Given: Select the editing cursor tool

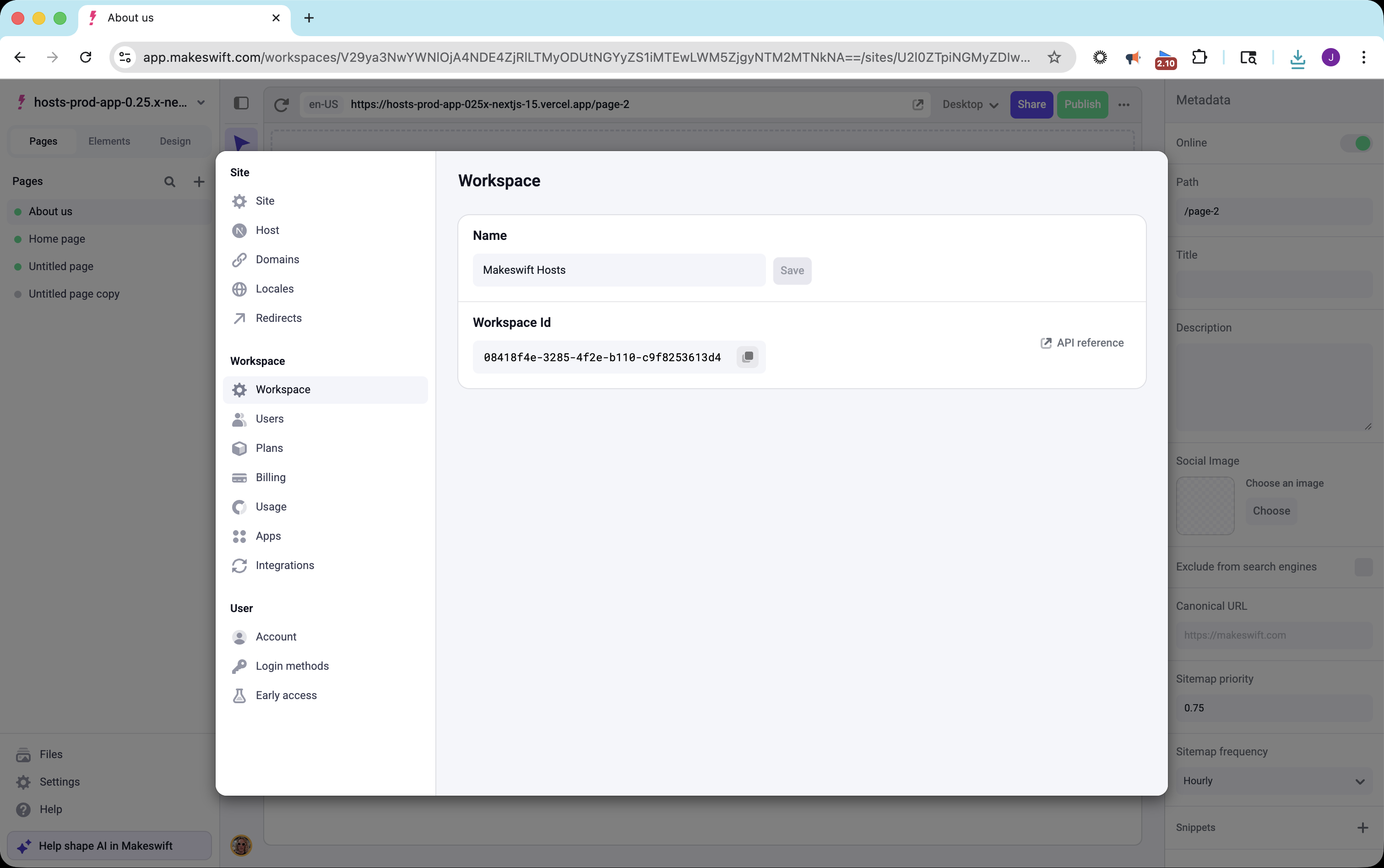Looking at the screenshot, I should 241,142.
